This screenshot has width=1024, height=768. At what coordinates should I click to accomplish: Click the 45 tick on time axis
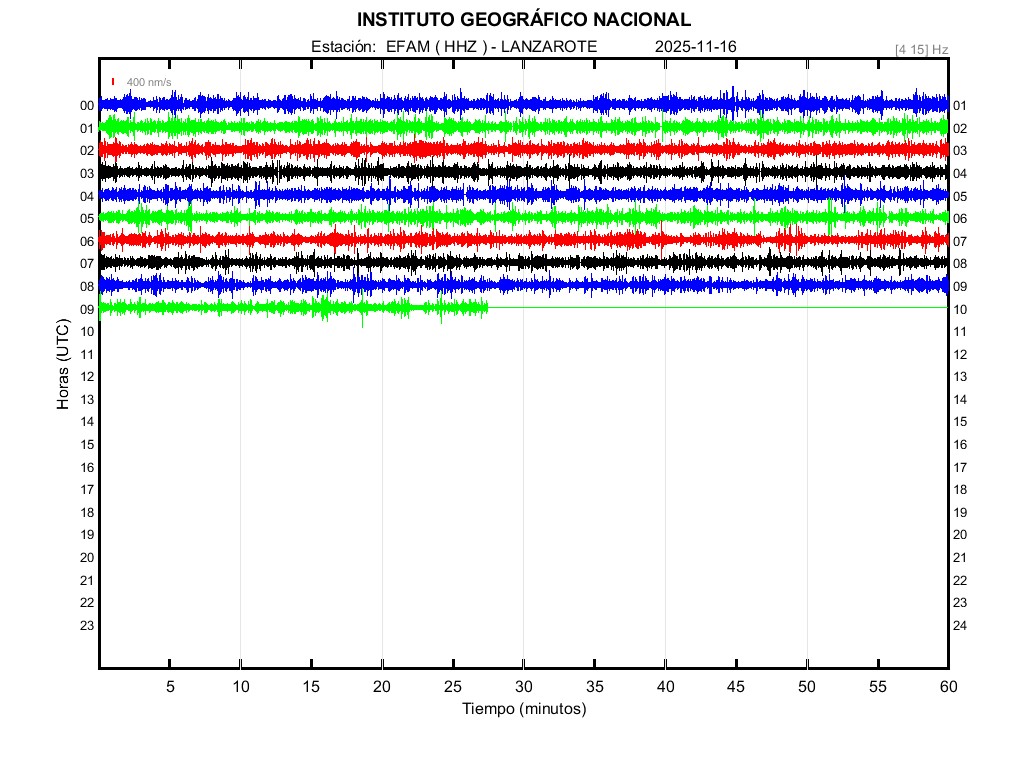736,687
